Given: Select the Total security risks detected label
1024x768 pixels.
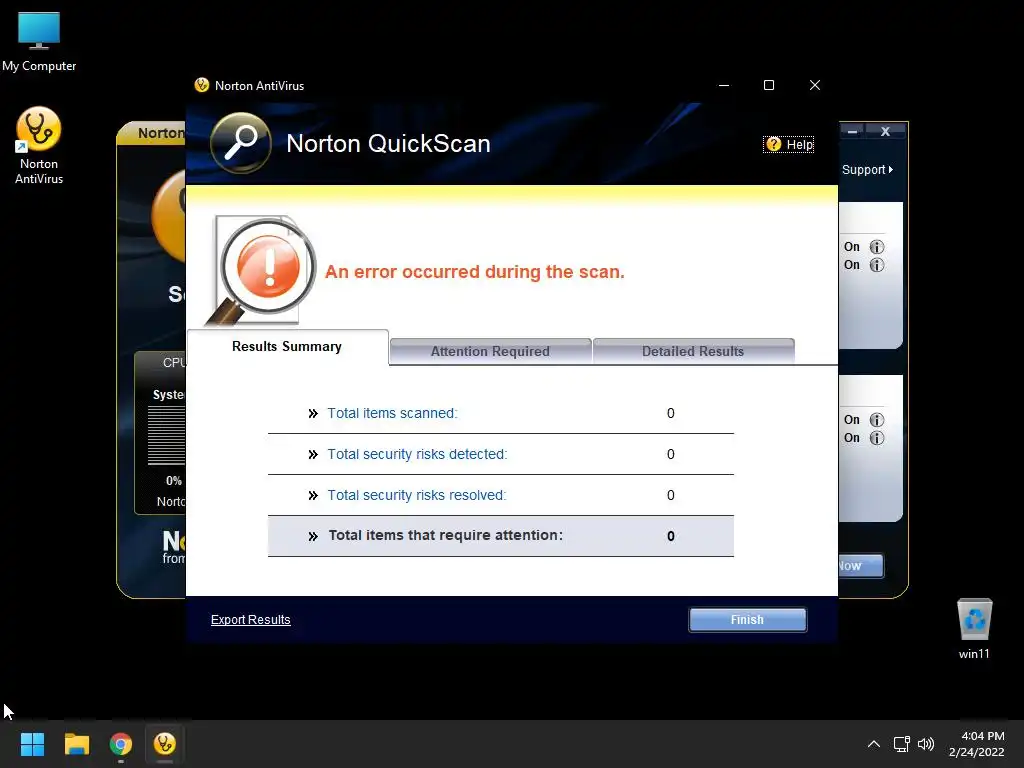Looking at the screenshot, I should (417, 455).
